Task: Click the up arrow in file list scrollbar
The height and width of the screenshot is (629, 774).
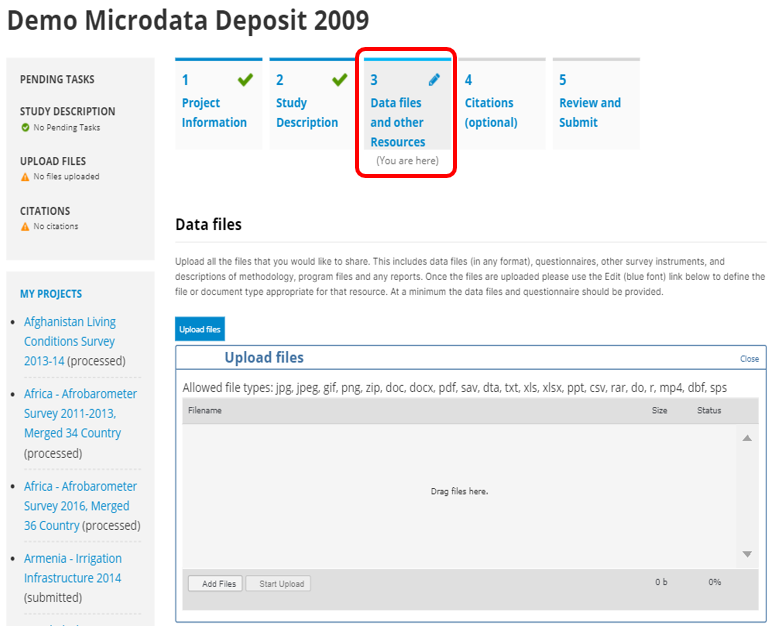Action: (747, 438)
